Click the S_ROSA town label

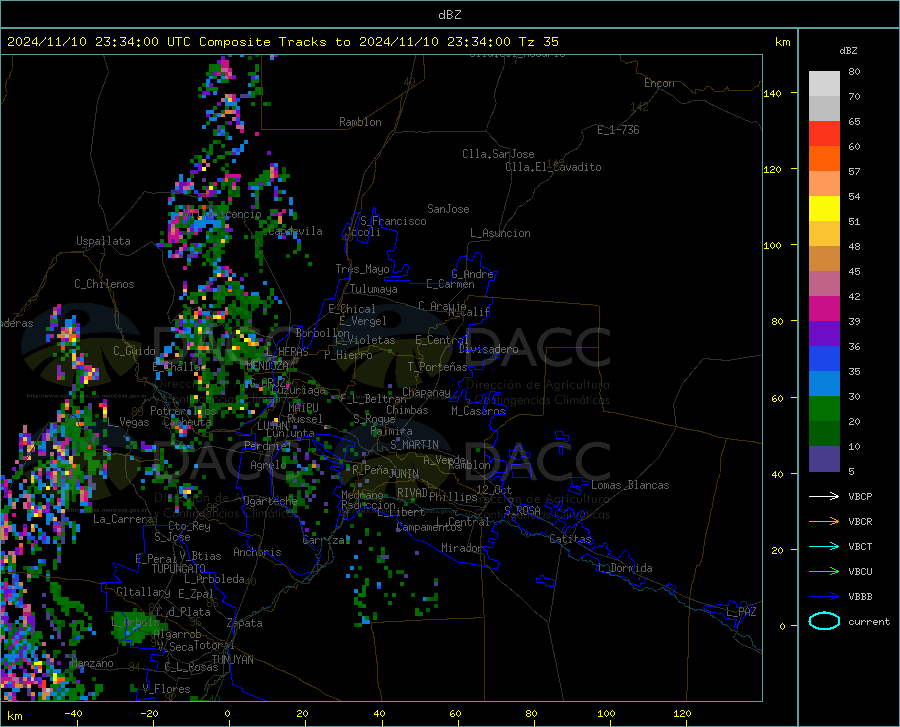coord(522,510)
